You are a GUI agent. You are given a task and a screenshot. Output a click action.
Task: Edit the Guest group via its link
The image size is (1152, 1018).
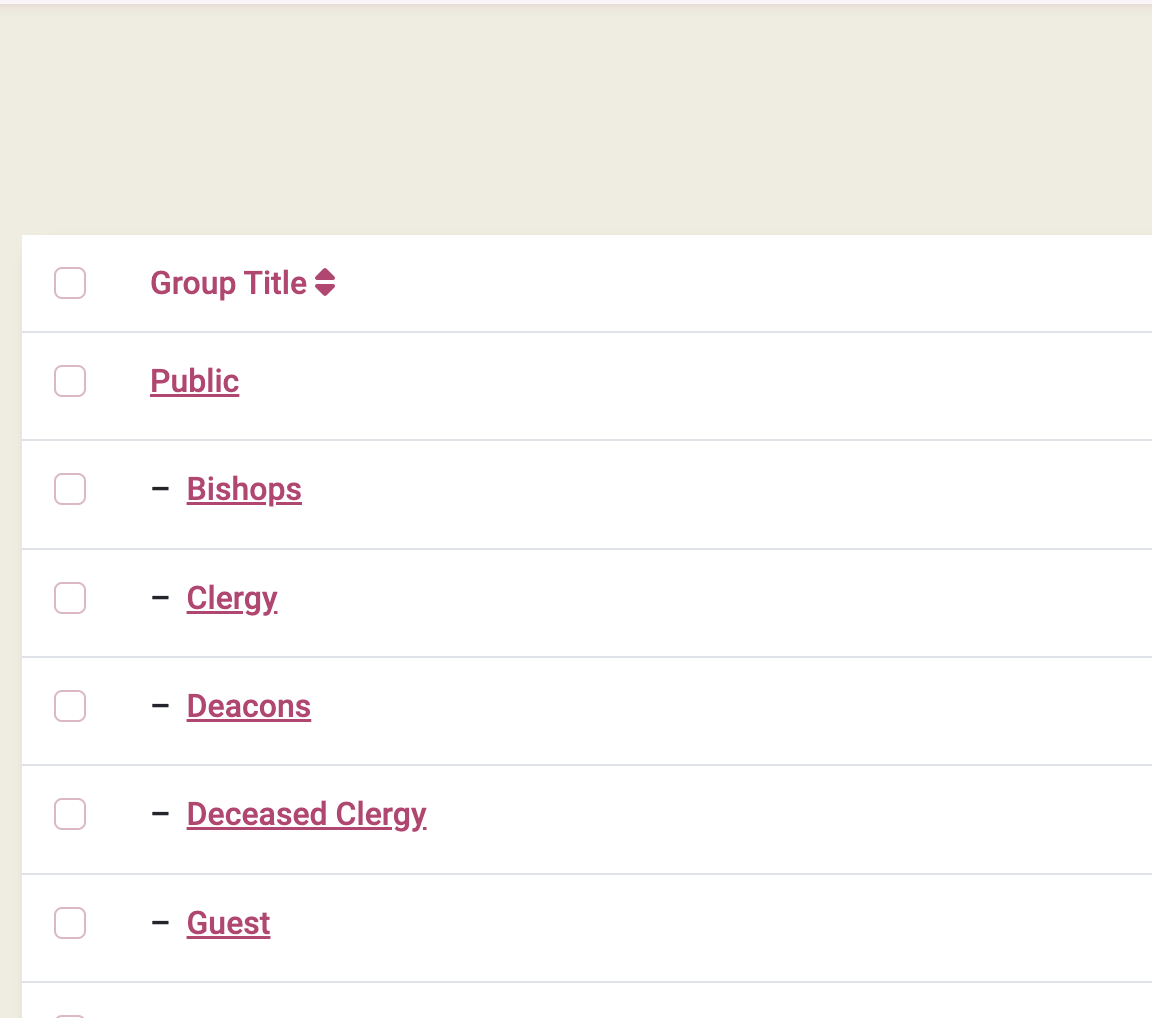(x=229, y=923)
